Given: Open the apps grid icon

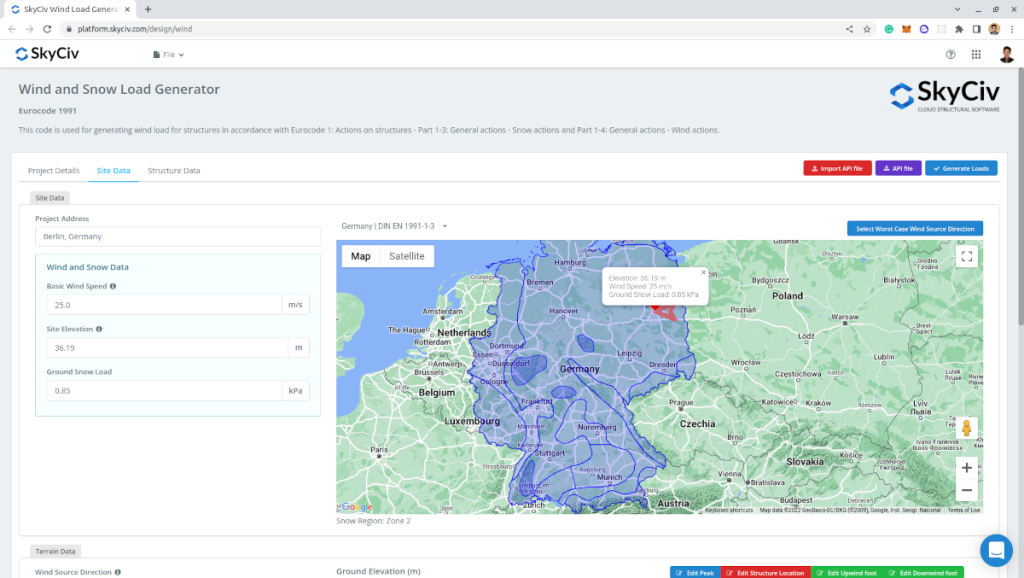Looking at the screenshot, I should [x=976, y=54].
